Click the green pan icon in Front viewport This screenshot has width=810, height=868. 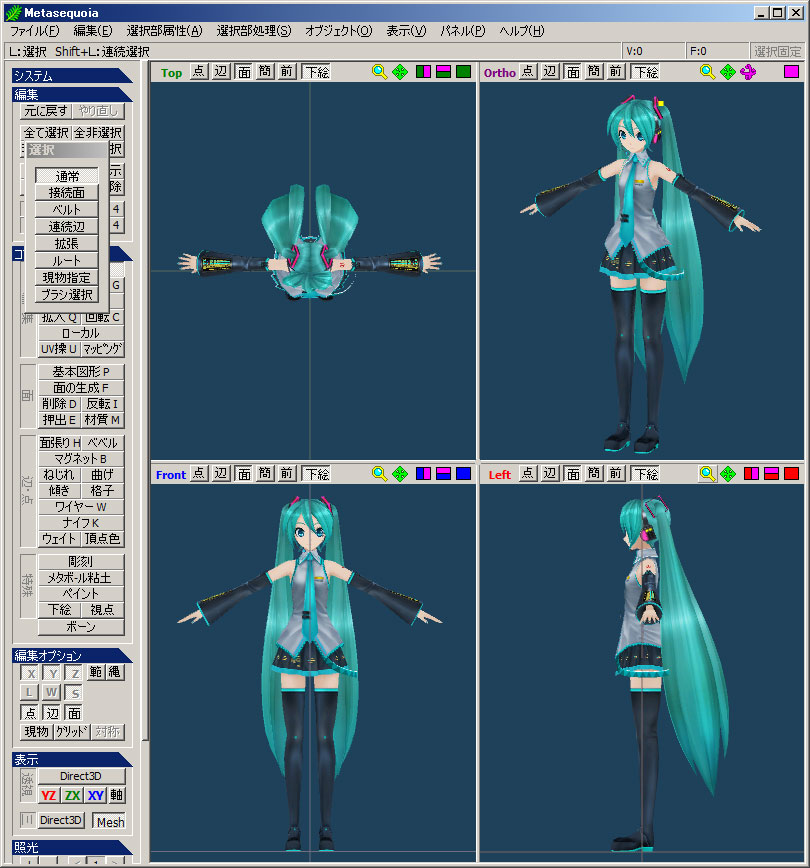coord(400,474)
